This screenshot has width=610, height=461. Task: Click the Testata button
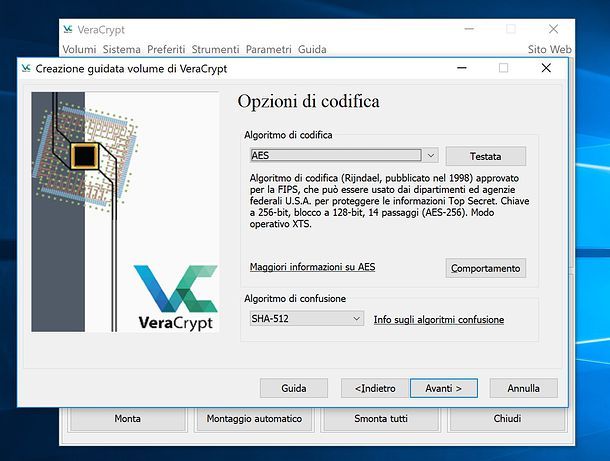[486, 156]
